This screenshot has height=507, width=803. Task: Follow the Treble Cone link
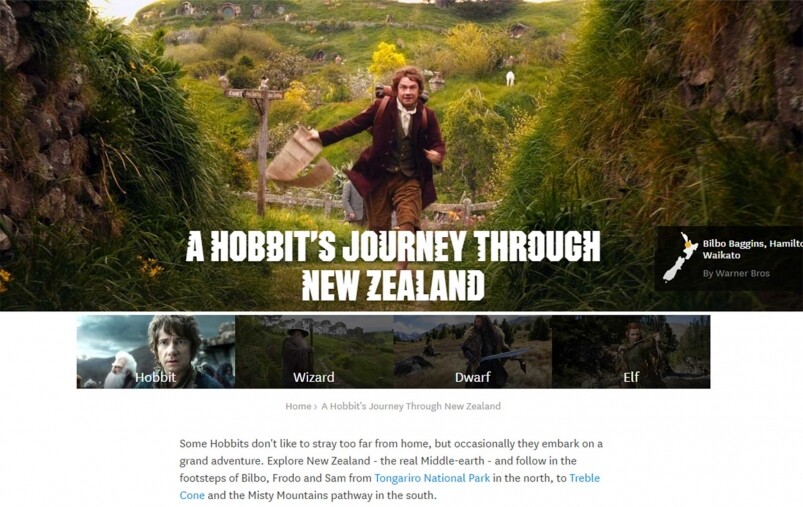(389, 487)
